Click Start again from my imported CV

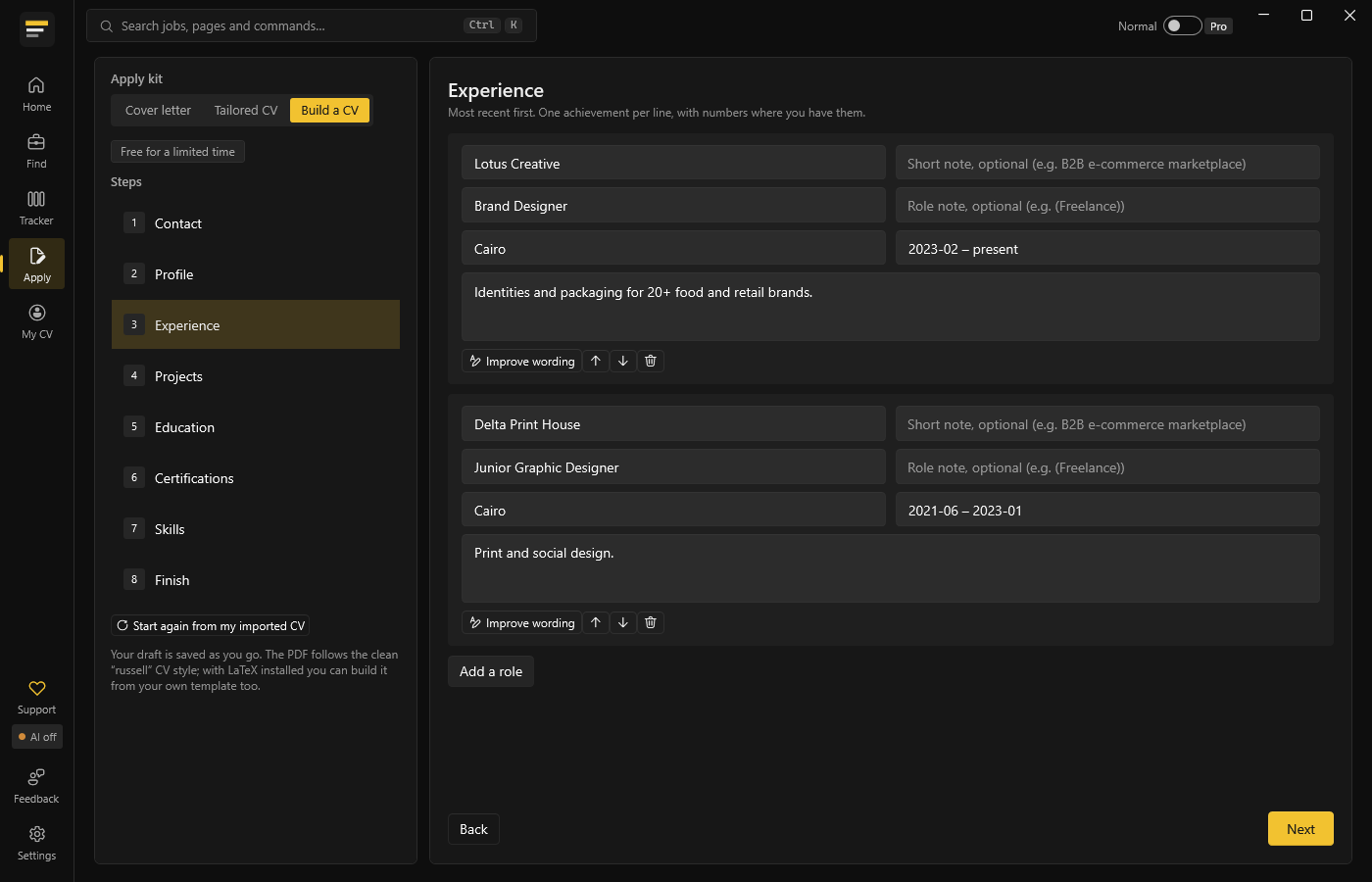[211, 625]
